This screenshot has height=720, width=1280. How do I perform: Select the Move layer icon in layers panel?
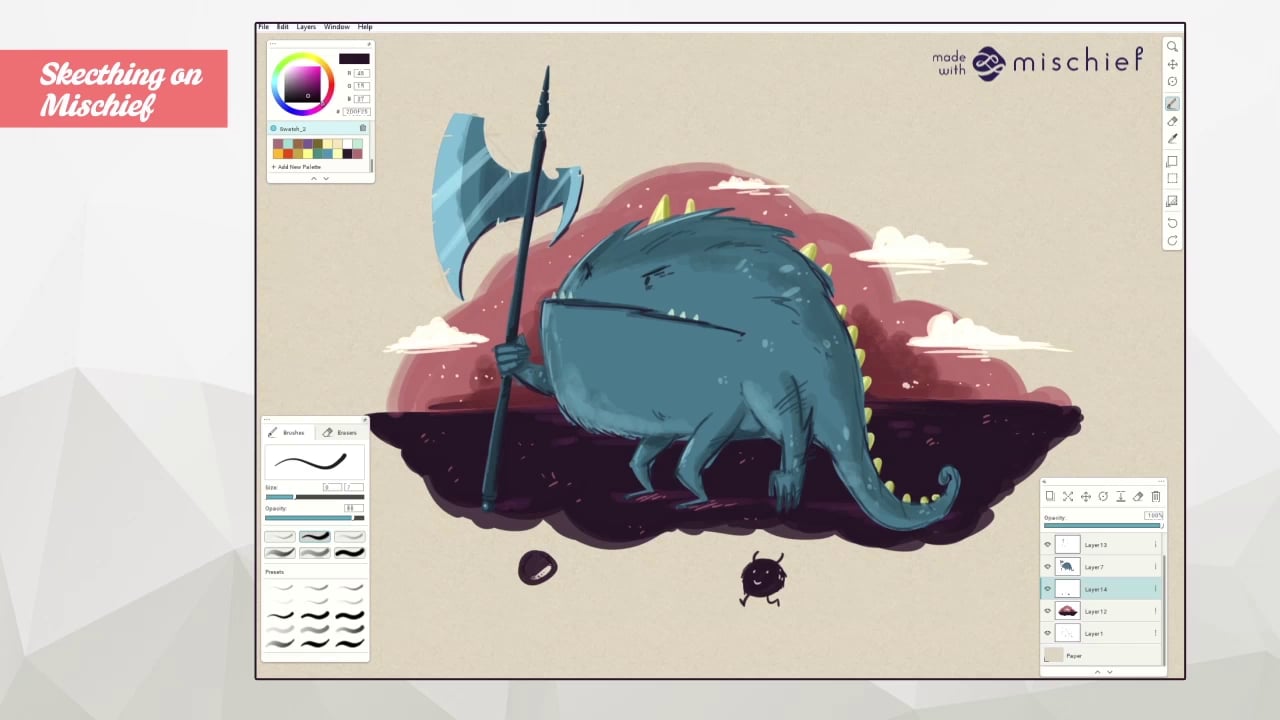[1085, 496]
